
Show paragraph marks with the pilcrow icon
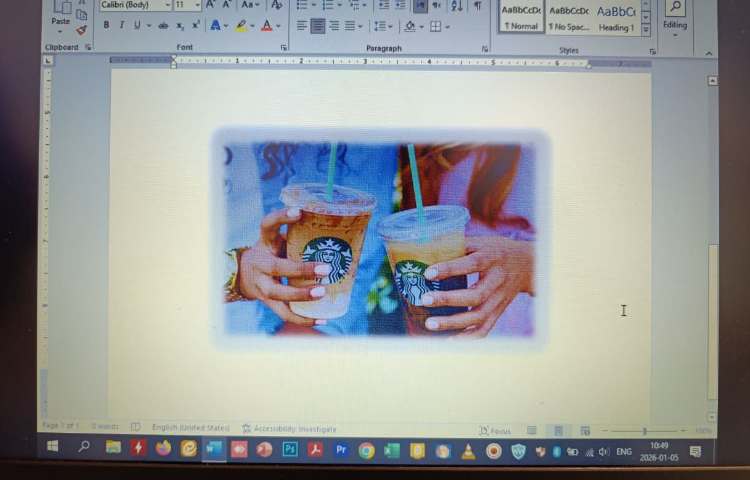tap(477, 5)
